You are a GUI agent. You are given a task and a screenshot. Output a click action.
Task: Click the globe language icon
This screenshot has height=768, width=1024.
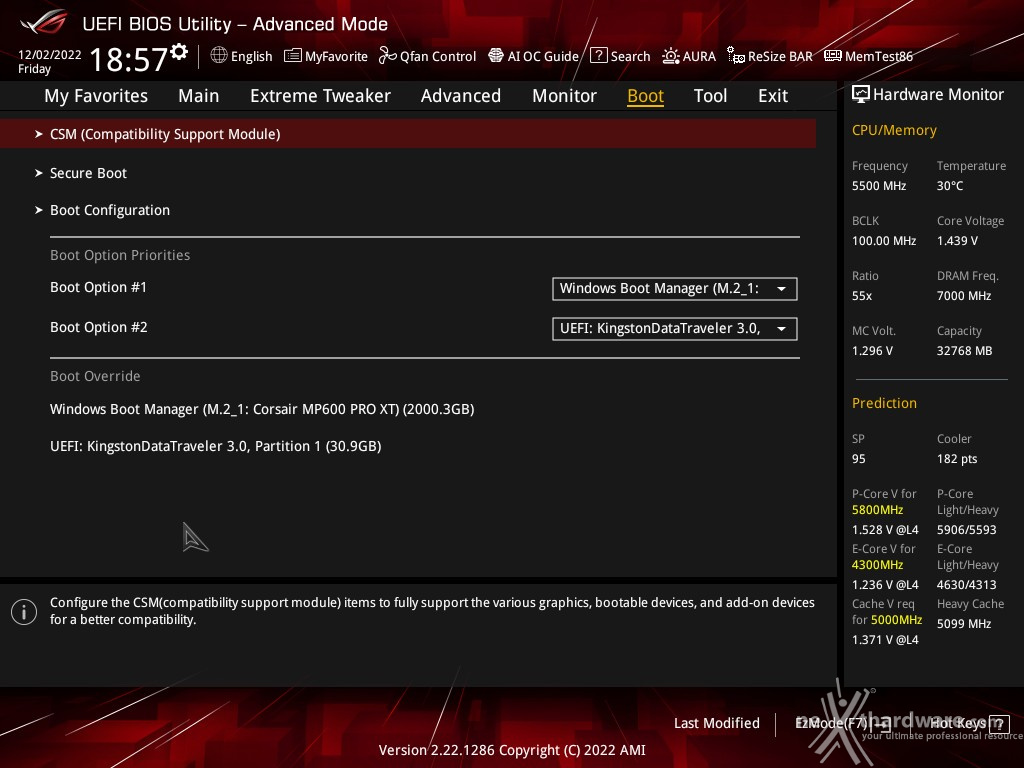(219, 56)
